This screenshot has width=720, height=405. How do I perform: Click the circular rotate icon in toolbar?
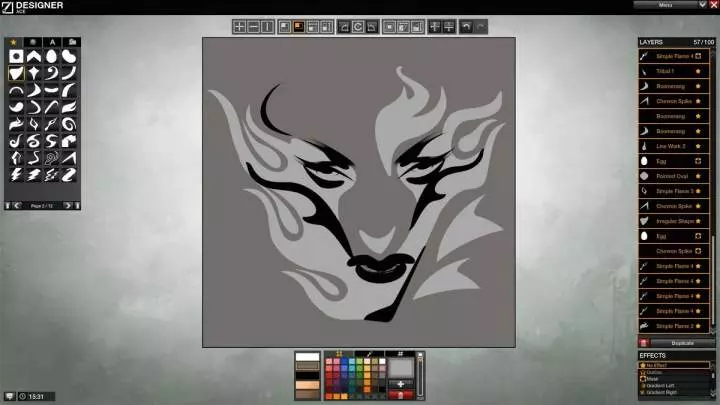358,27
